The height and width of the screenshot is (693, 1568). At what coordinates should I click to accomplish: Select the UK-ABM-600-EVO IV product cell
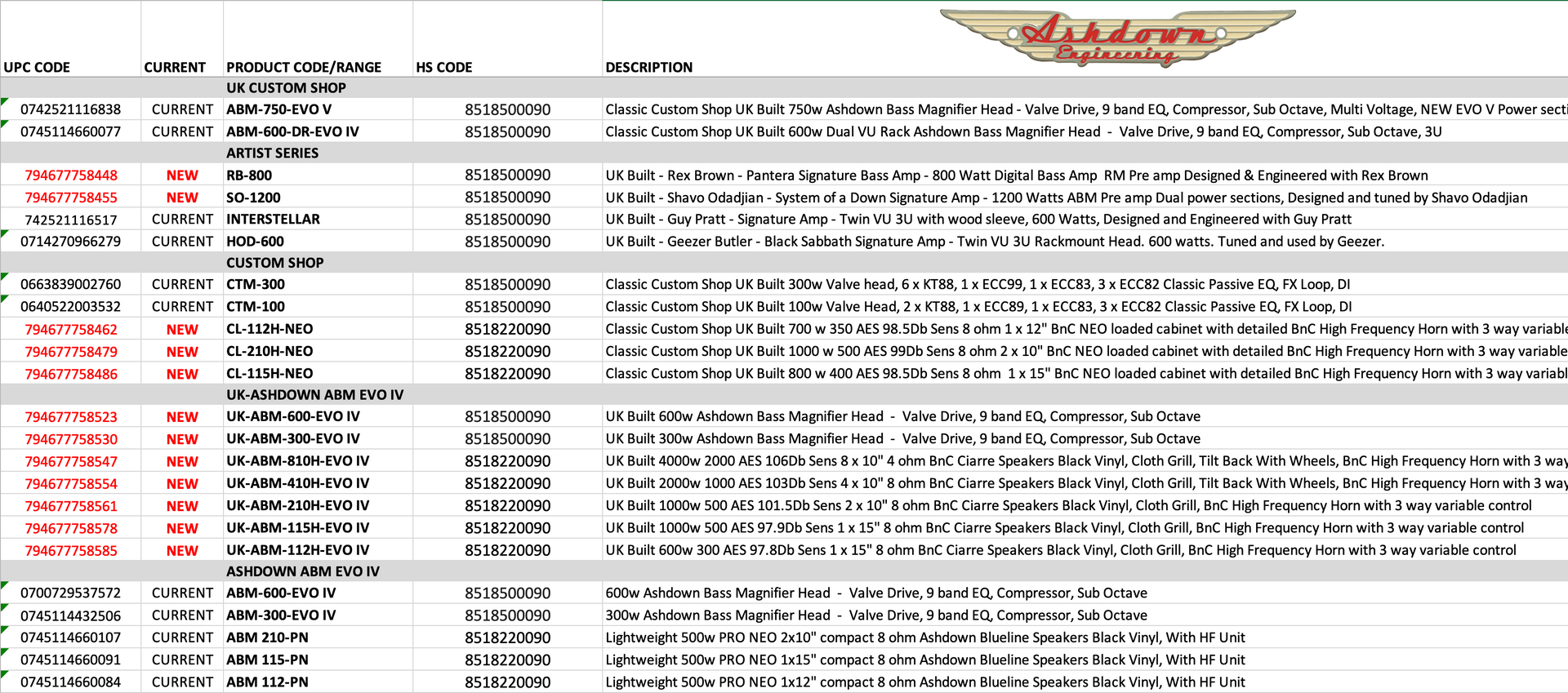293,416
